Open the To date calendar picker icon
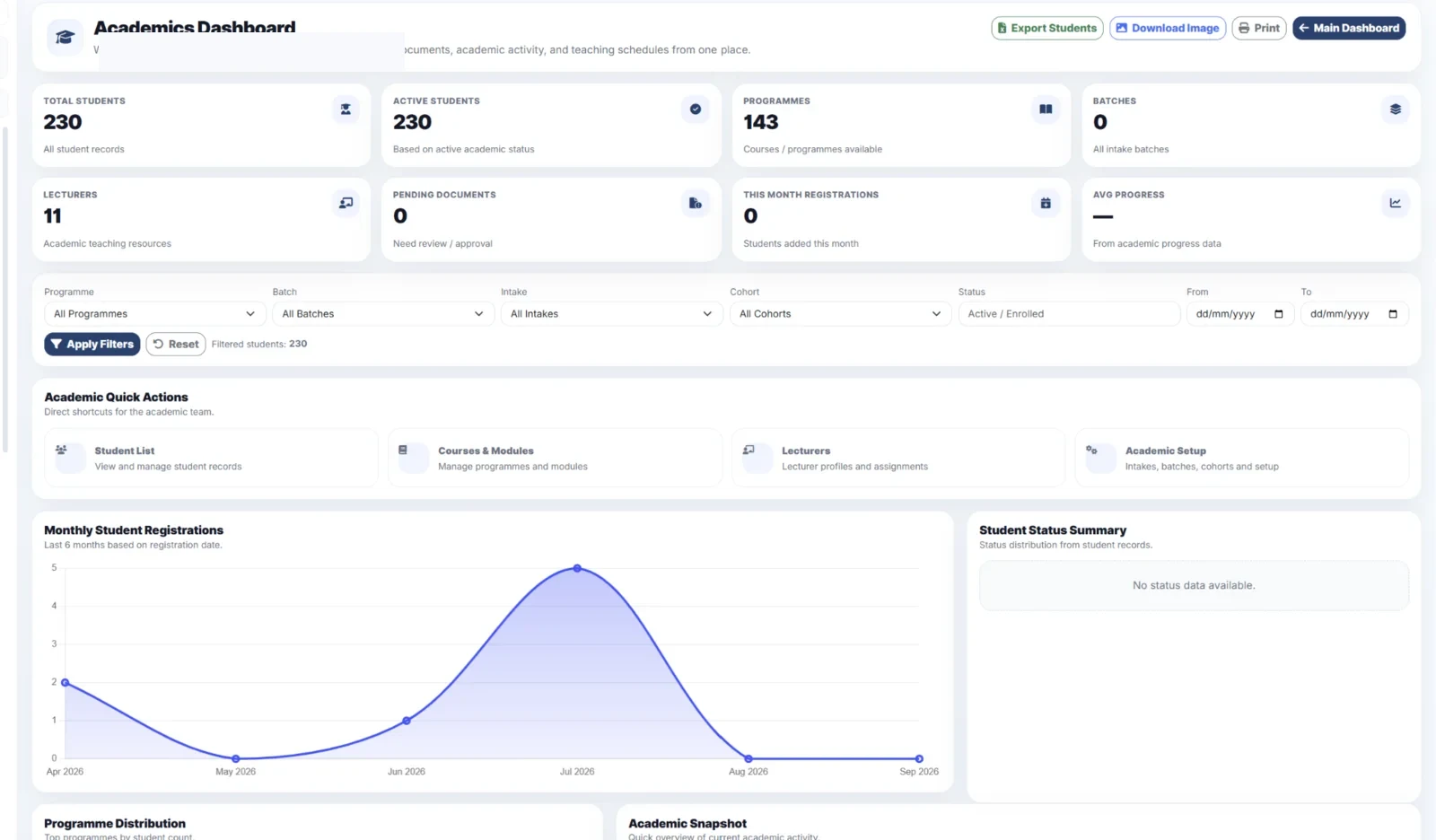The image size is (1436, 840). coord(1393,314)
